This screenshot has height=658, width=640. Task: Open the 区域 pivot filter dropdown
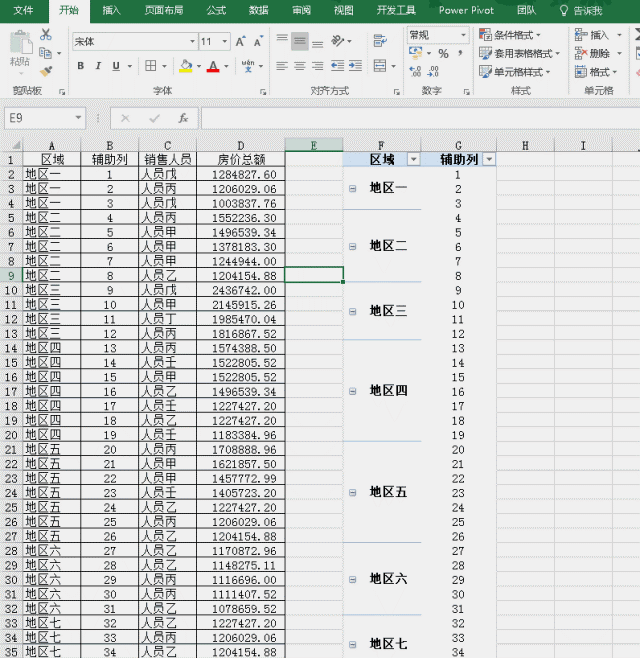point(413,160)
